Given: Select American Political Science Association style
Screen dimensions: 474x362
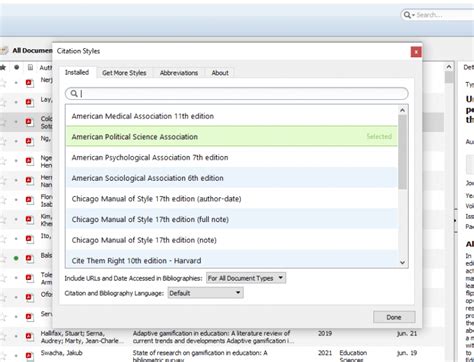Looking at the screenshot, I should (232, 136).
